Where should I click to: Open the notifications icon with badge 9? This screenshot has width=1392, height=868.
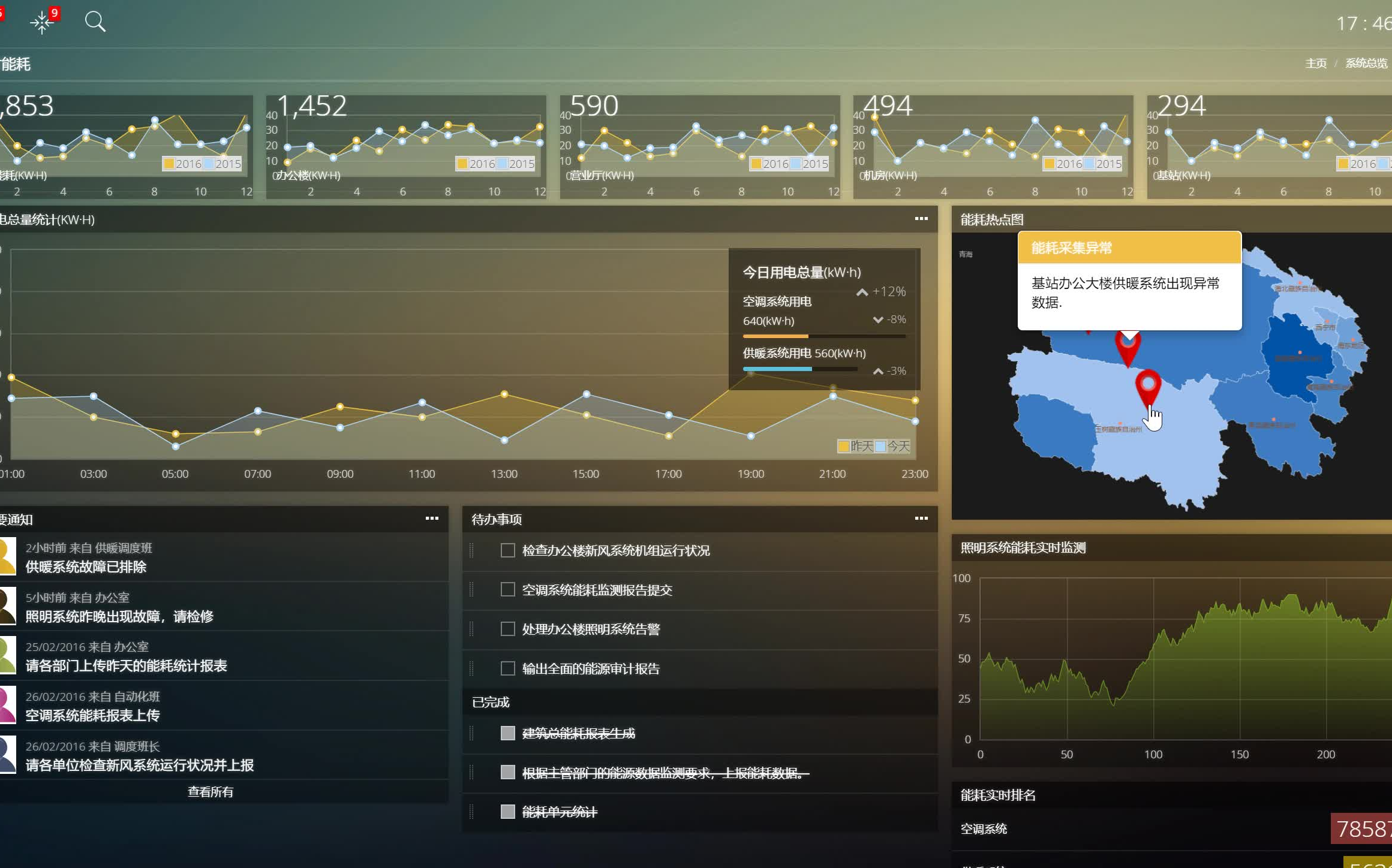pos(42,23)
